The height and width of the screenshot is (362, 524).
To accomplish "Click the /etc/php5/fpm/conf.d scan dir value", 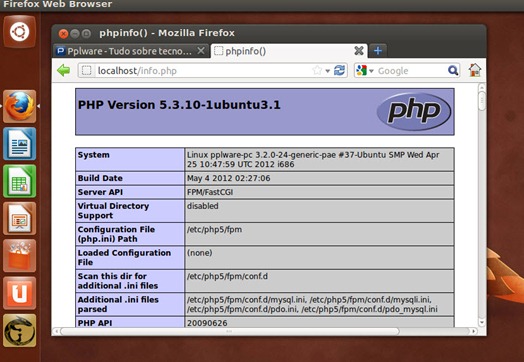I will pos(227,276).
